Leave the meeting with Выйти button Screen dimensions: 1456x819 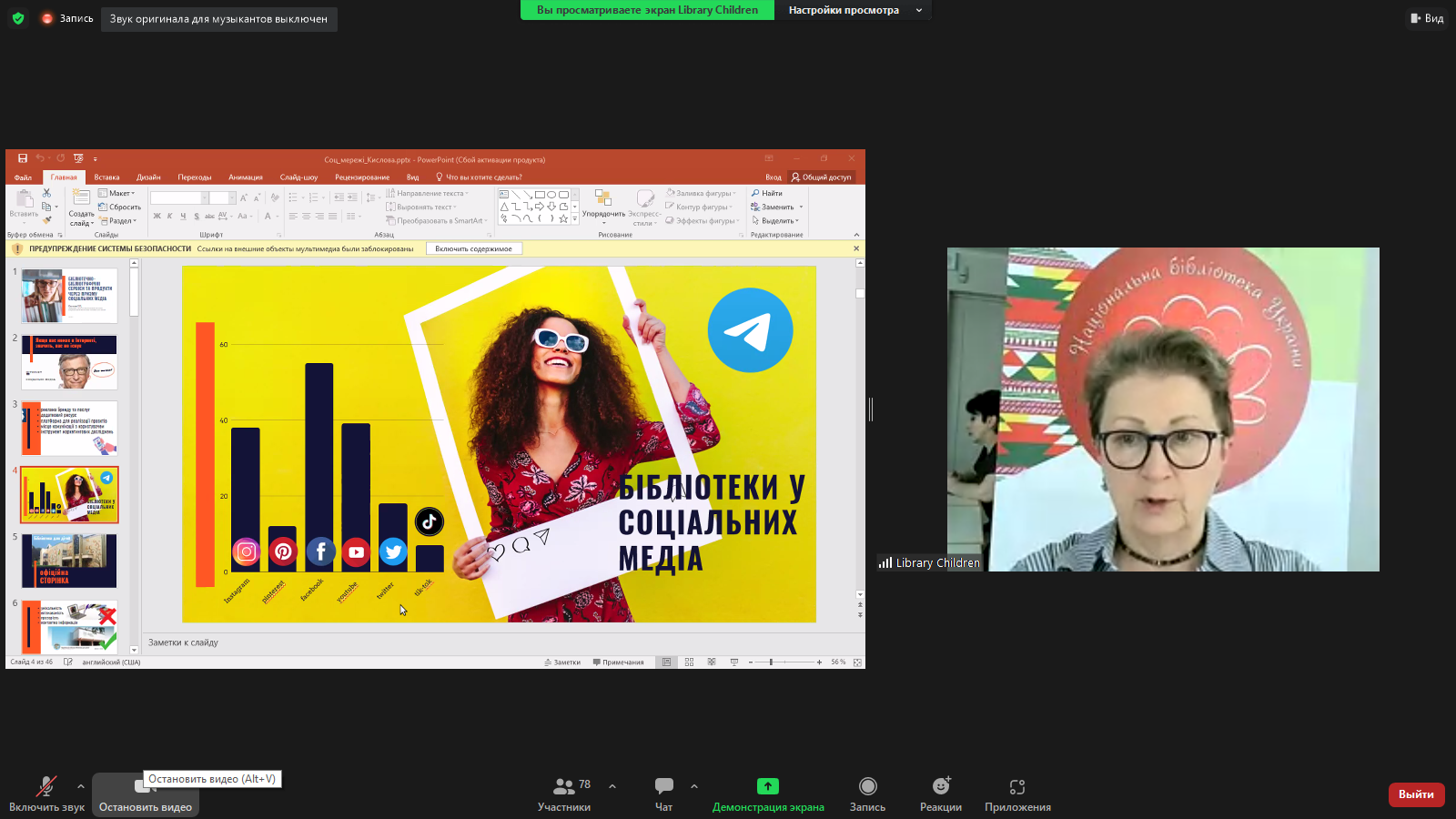tap(1416, 794)
